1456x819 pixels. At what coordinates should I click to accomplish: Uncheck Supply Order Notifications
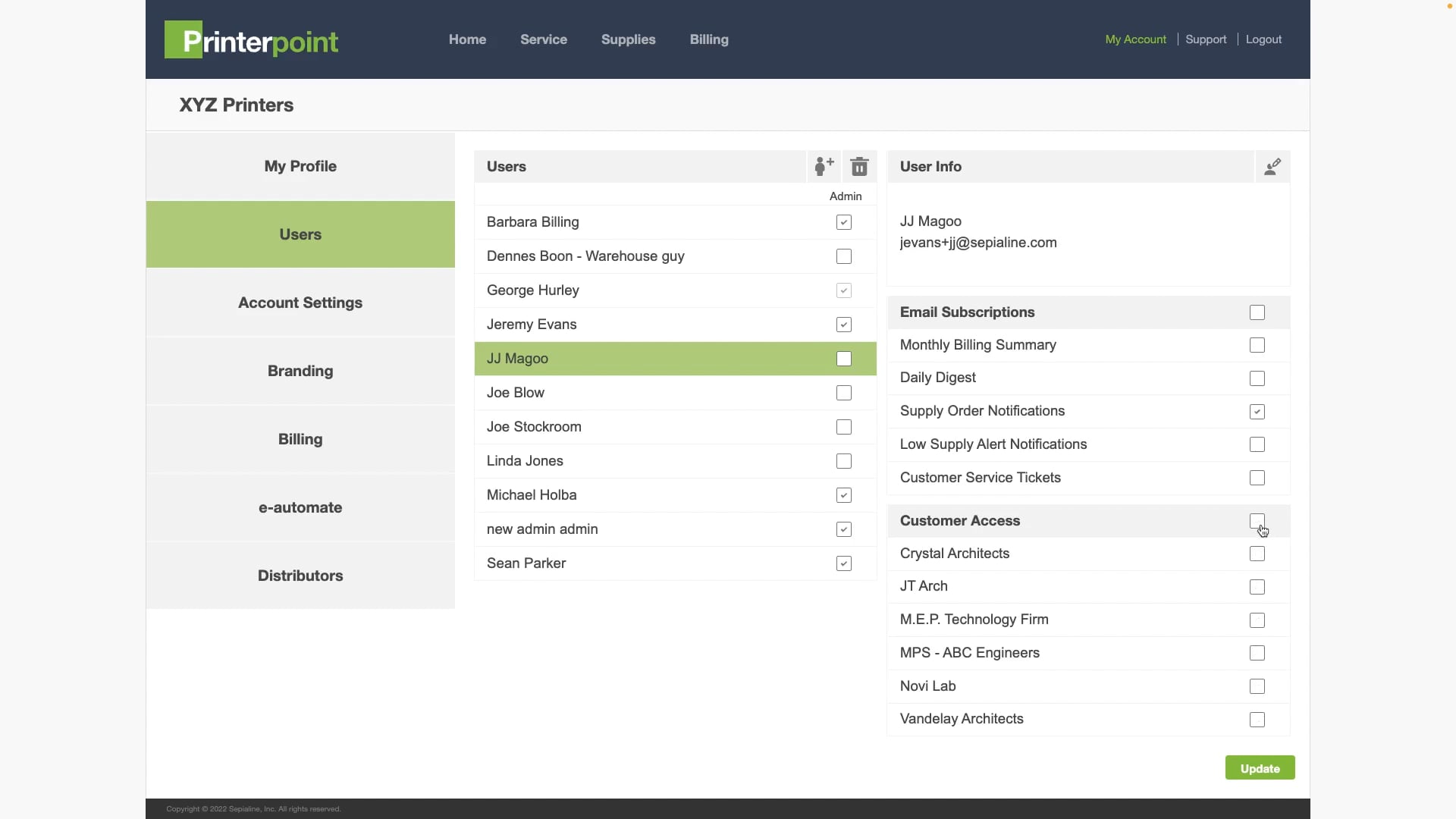tap(1257, 411)
